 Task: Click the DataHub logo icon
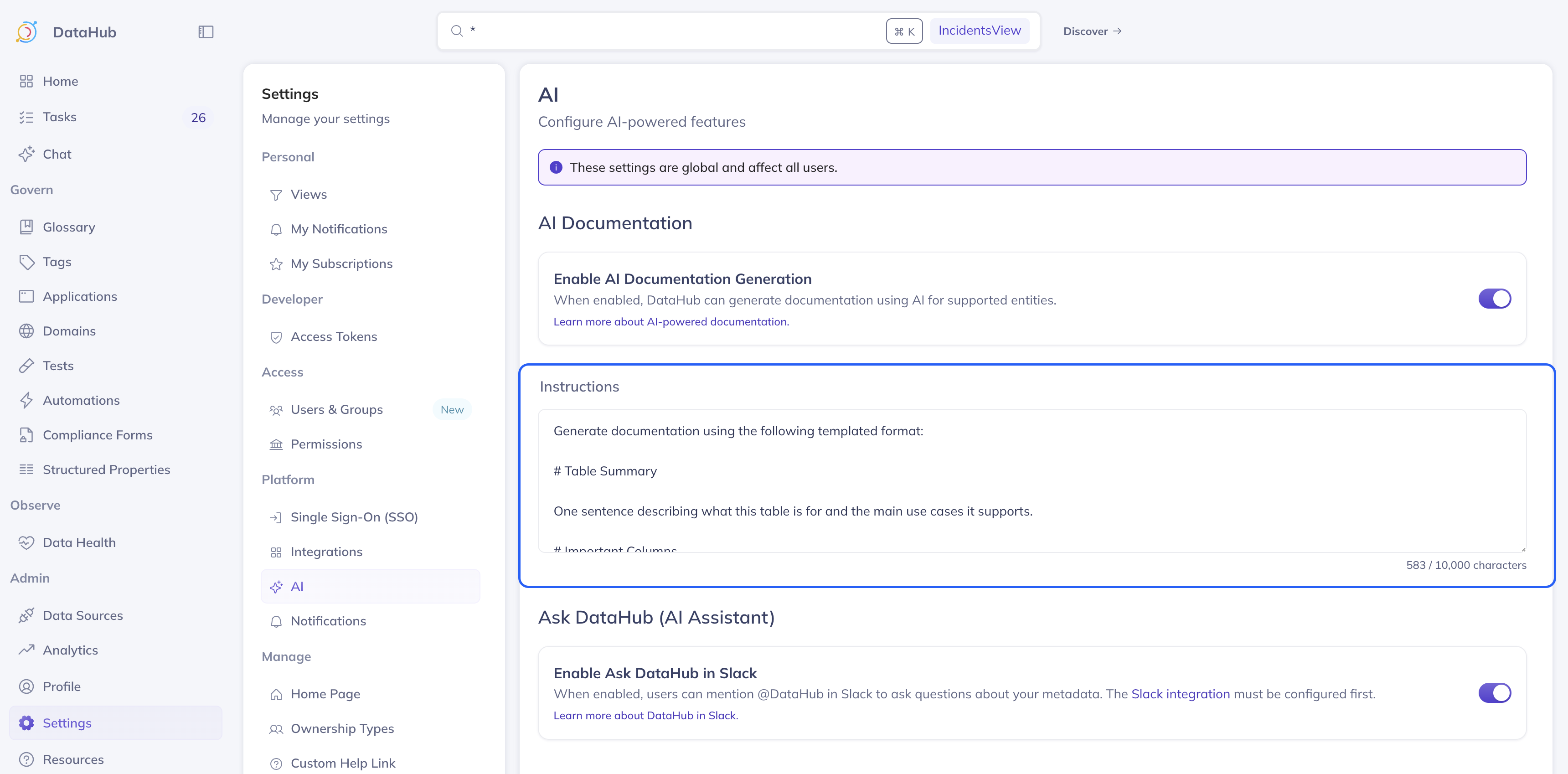tap(27, 31)
